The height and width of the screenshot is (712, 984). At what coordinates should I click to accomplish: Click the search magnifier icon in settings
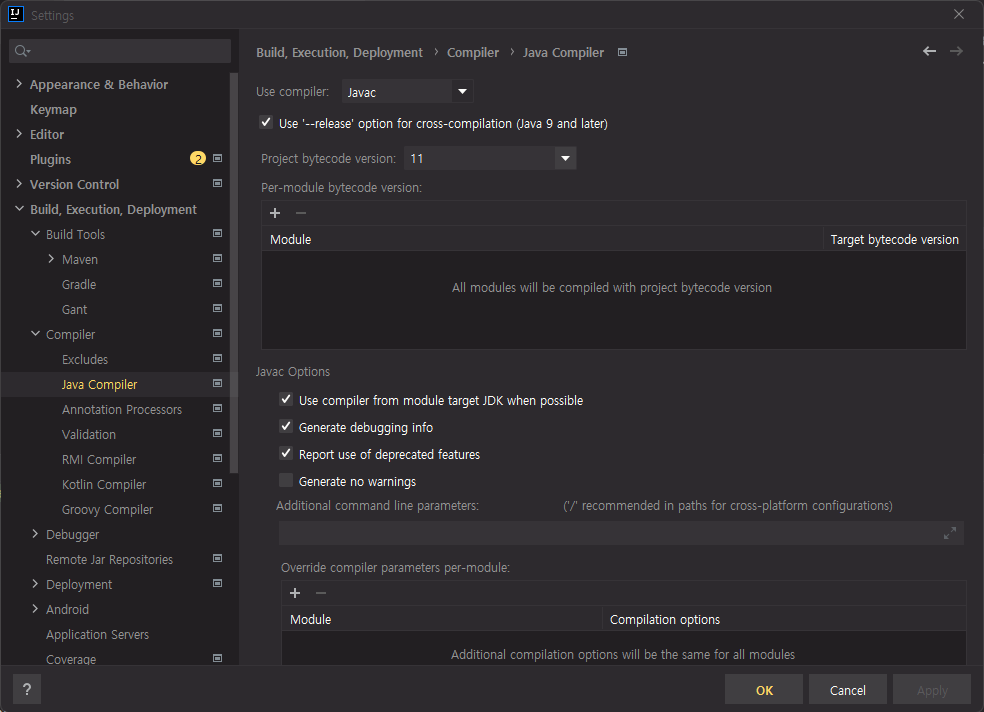(22, 51)
